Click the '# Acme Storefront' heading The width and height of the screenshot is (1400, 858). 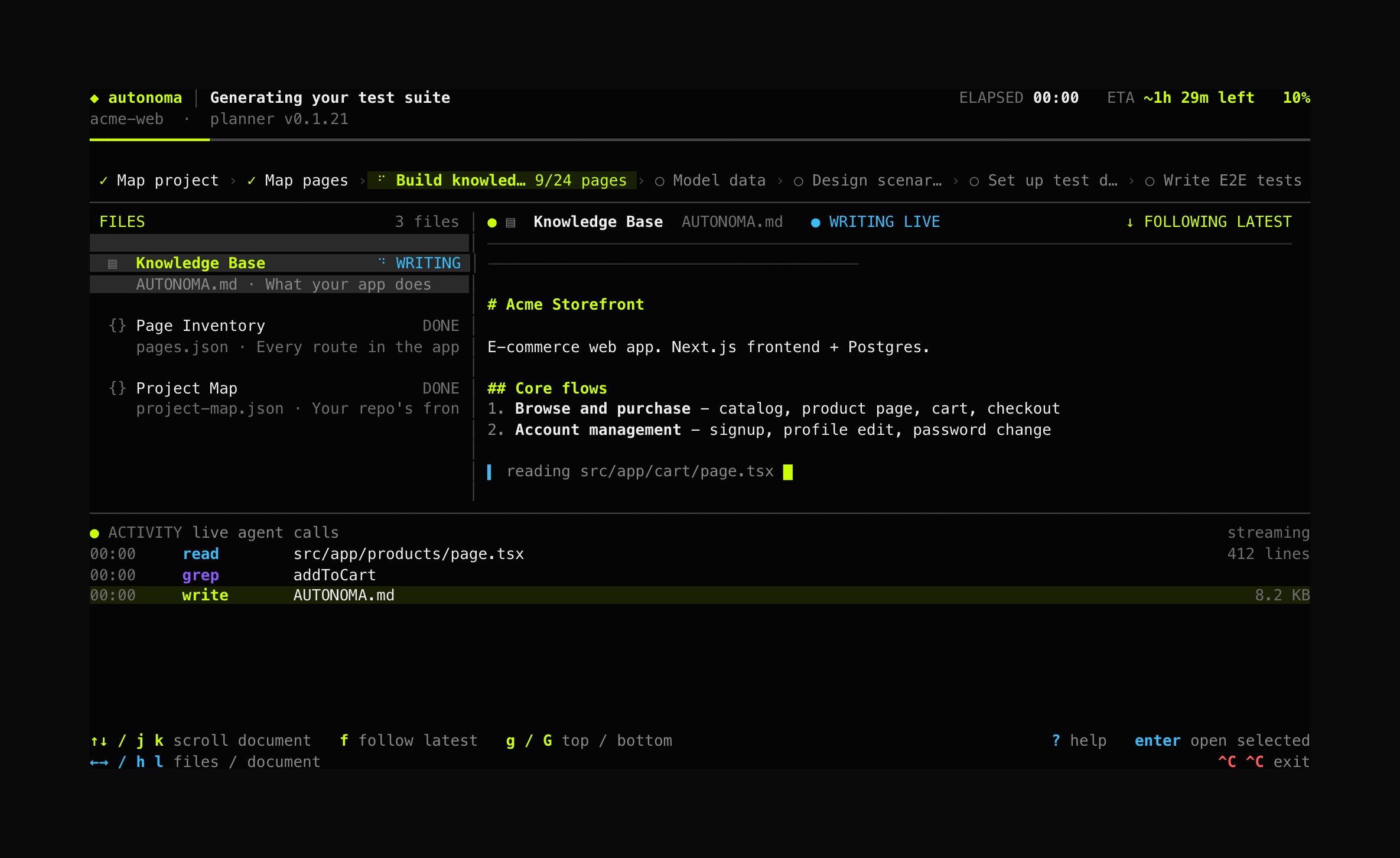[566, 305]
